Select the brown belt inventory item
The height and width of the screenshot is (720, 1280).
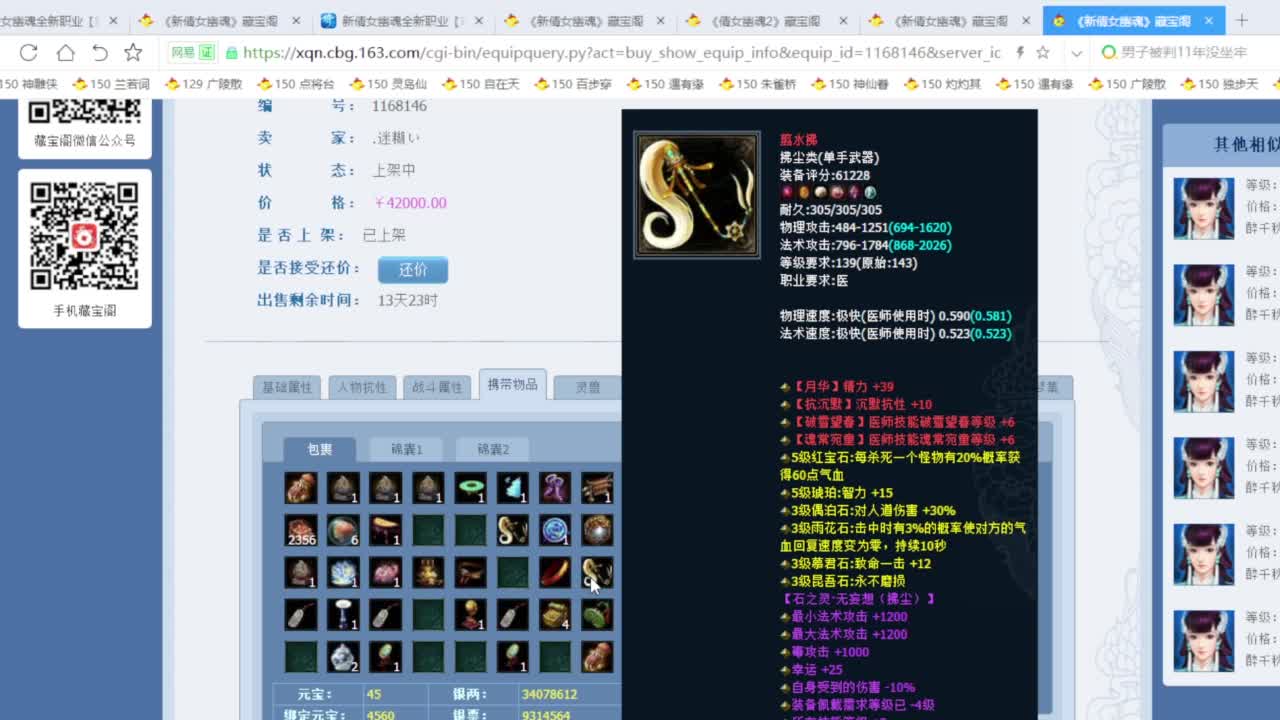point(470,572)
